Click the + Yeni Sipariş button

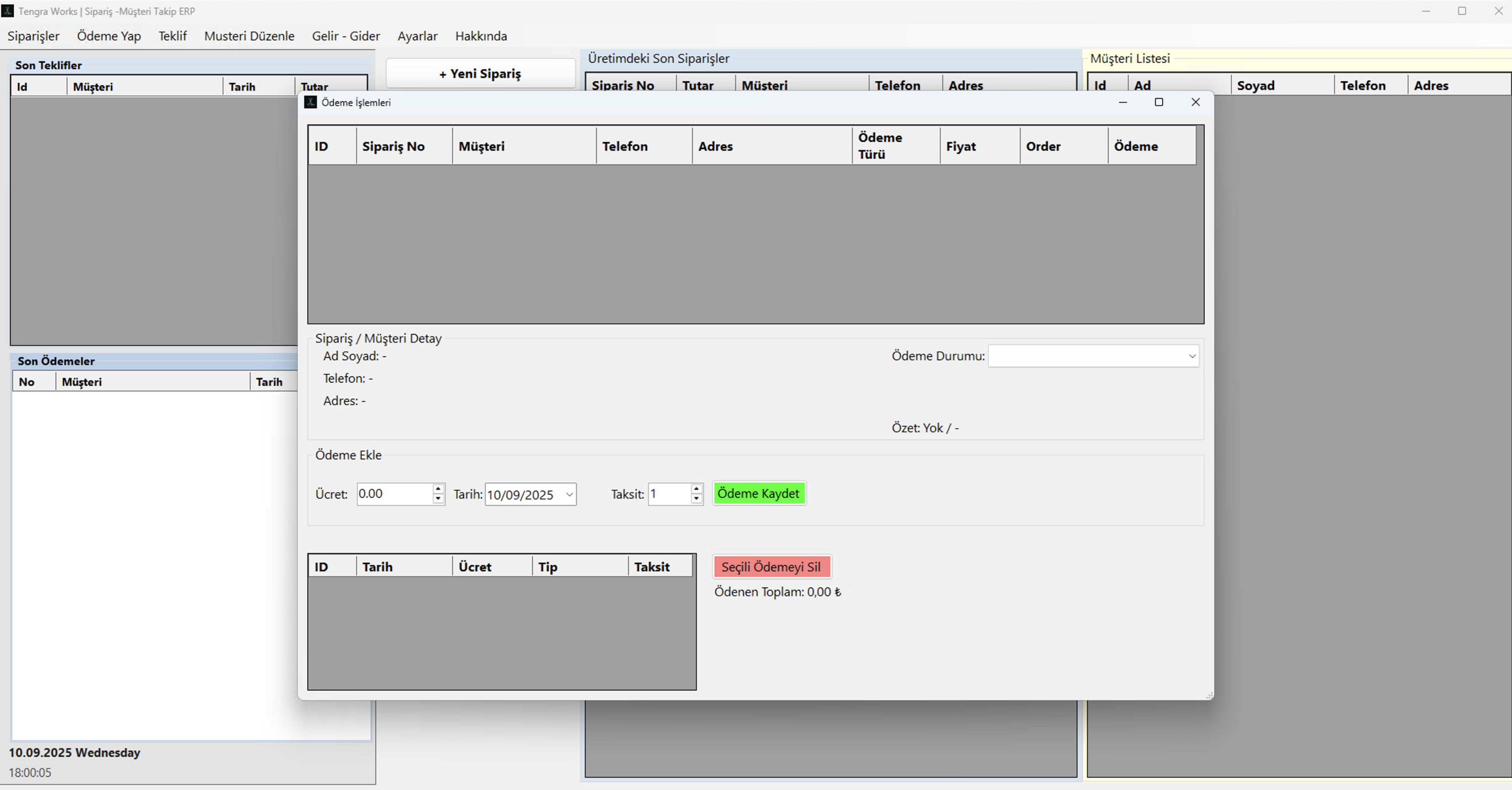[x=480, y=73]
